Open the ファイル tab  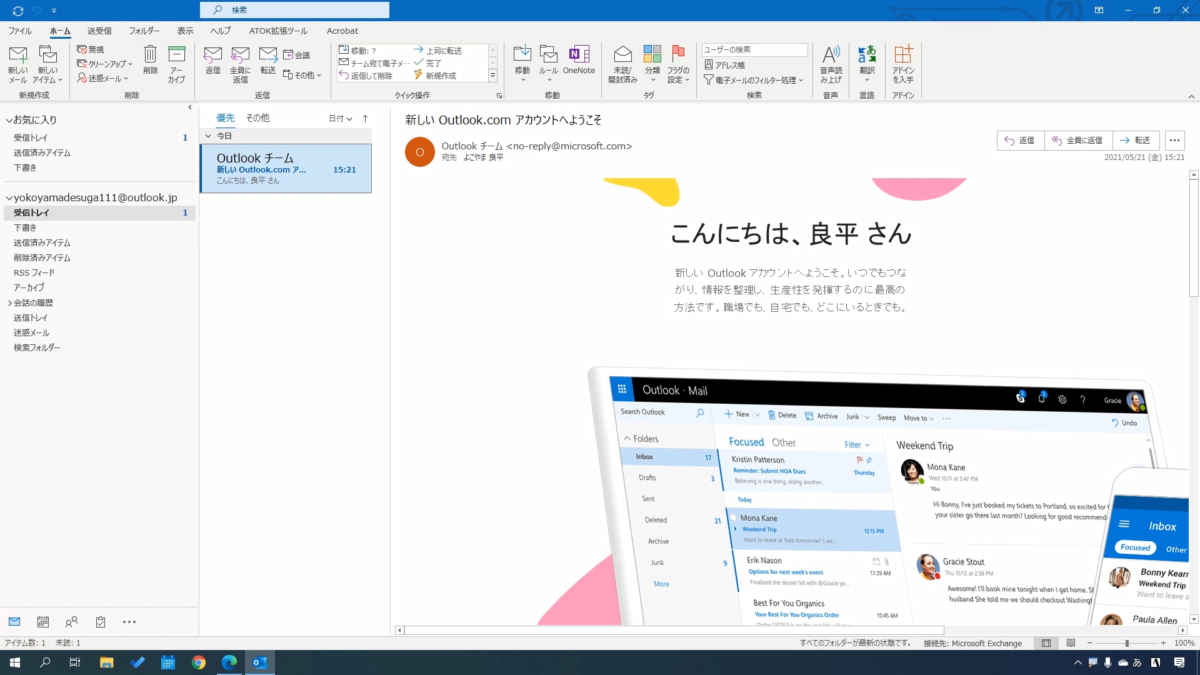click(x=19, y=31)
